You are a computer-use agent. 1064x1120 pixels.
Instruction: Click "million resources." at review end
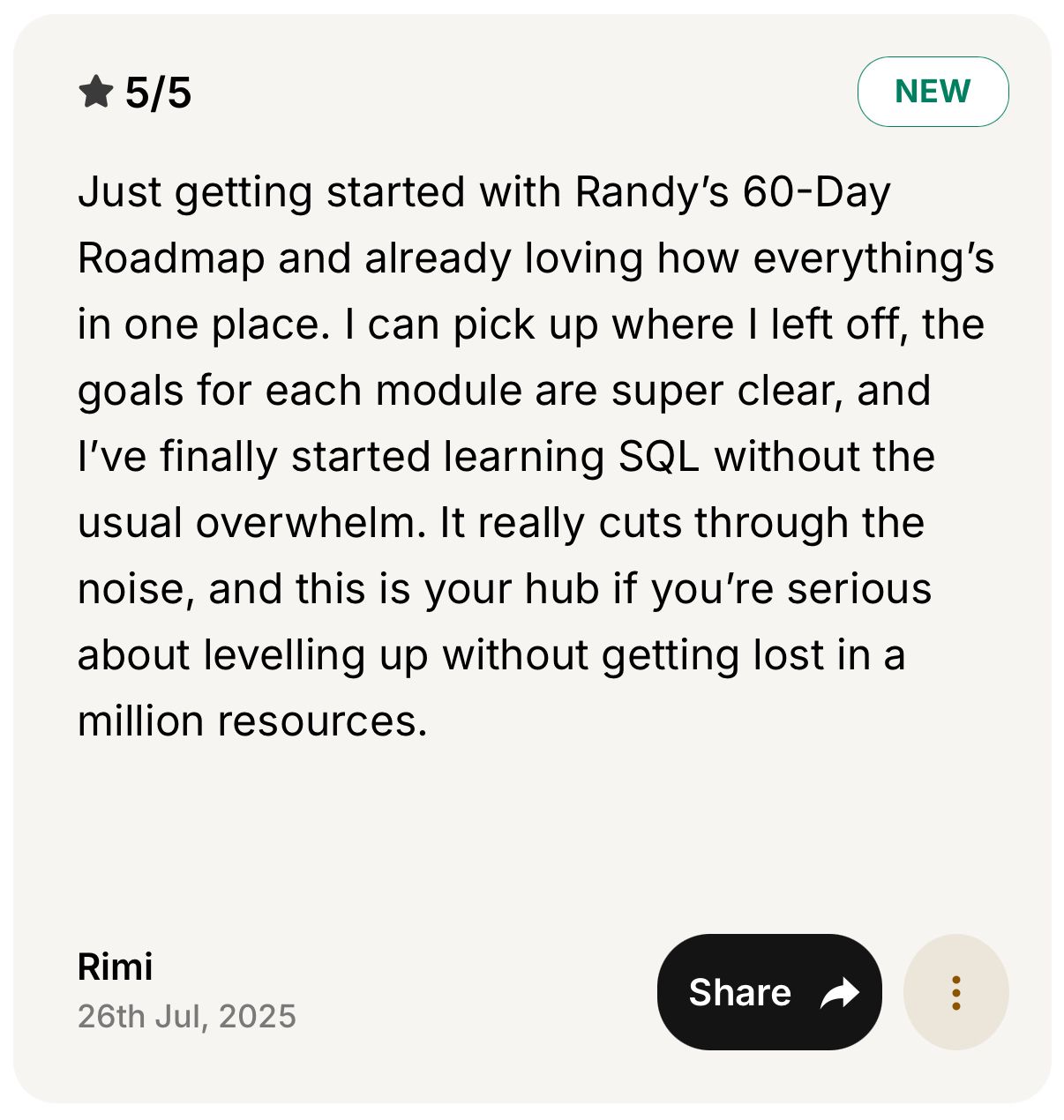point(252,721)
